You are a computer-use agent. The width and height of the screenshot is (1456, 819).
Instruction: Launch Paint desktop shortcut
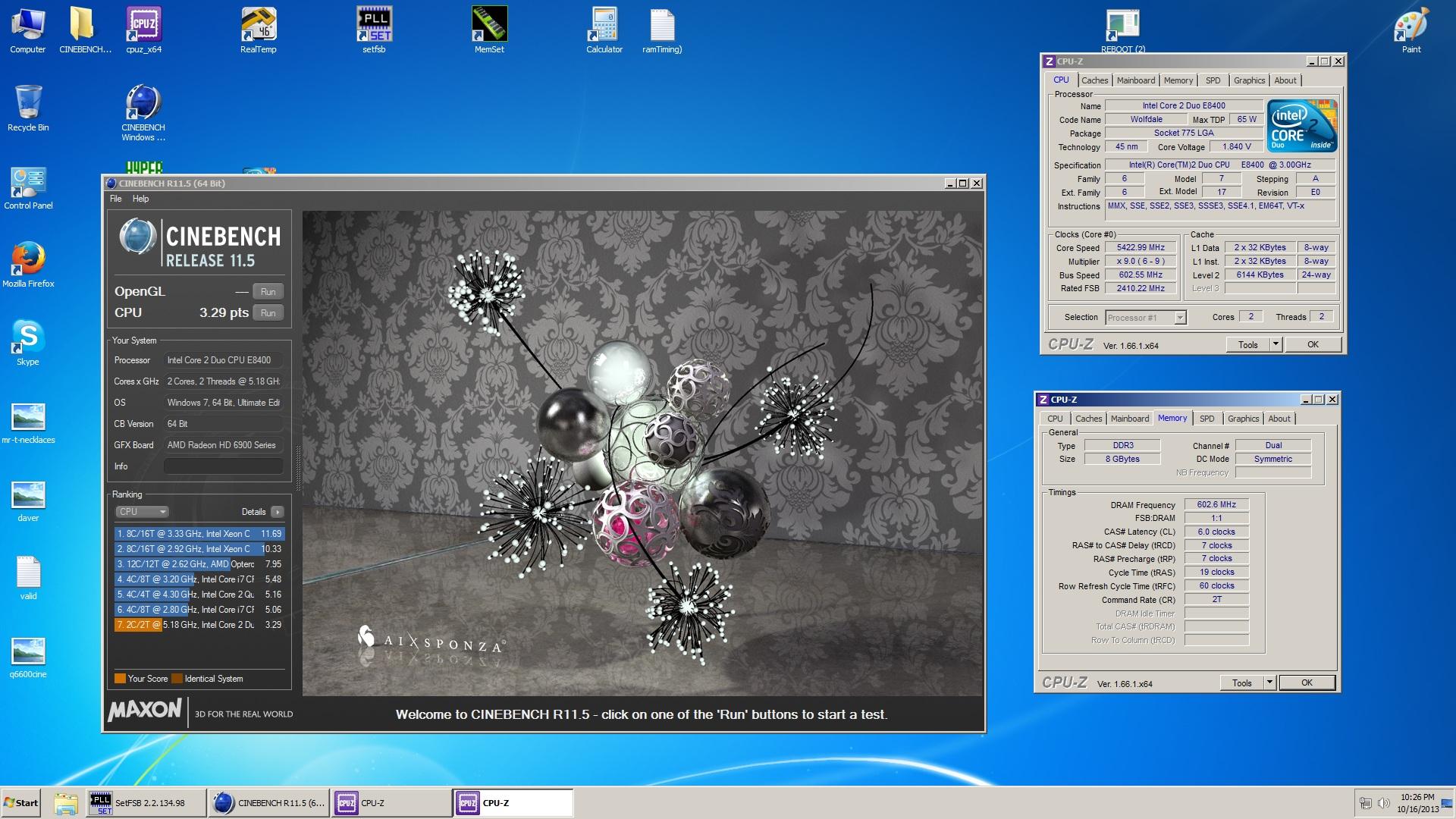coord(1411,30)
